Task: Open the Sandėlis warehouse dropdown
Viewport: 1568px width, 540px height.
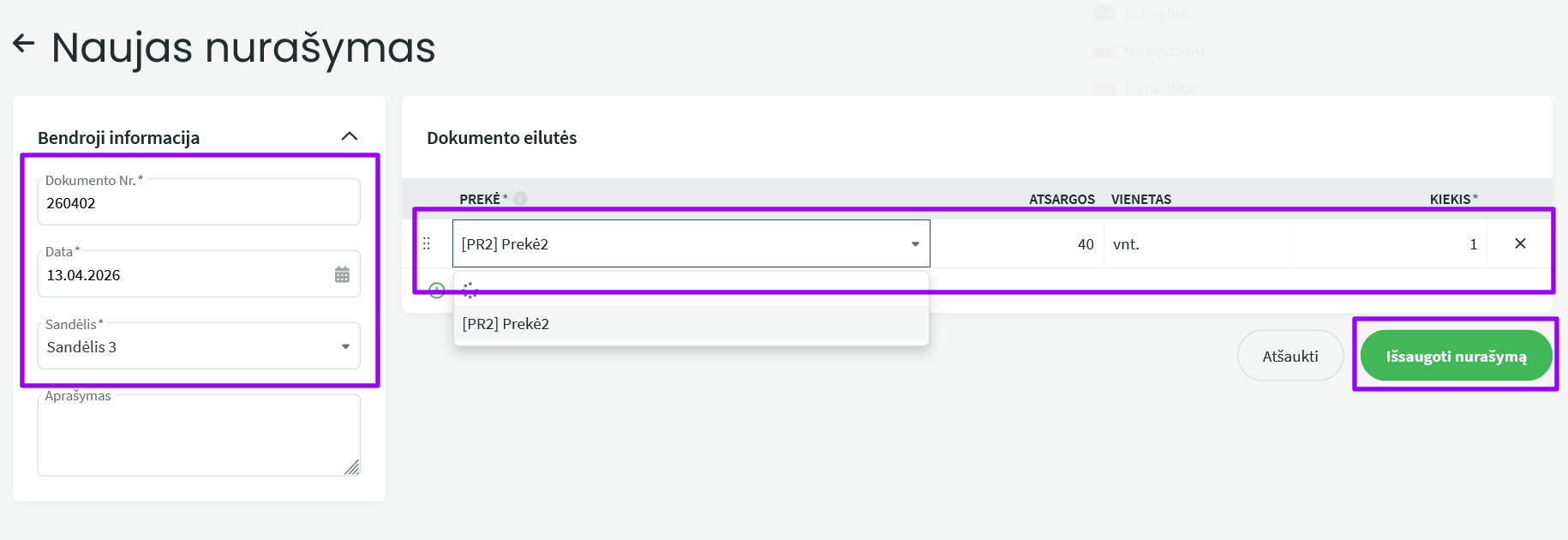Action: point(345,347)
